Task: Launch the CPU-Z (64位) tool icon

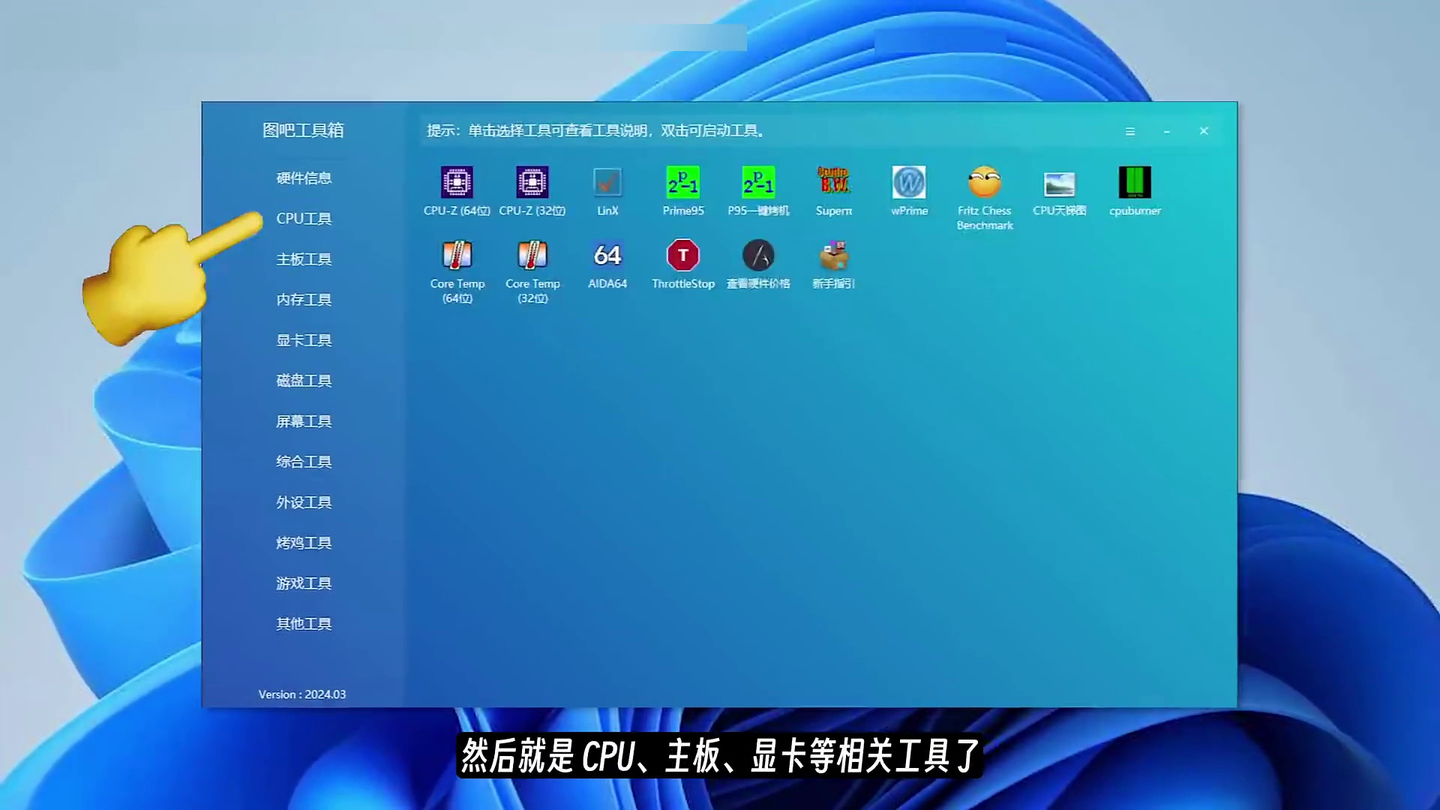Action: pyautogui.click(x=457, y=183)
